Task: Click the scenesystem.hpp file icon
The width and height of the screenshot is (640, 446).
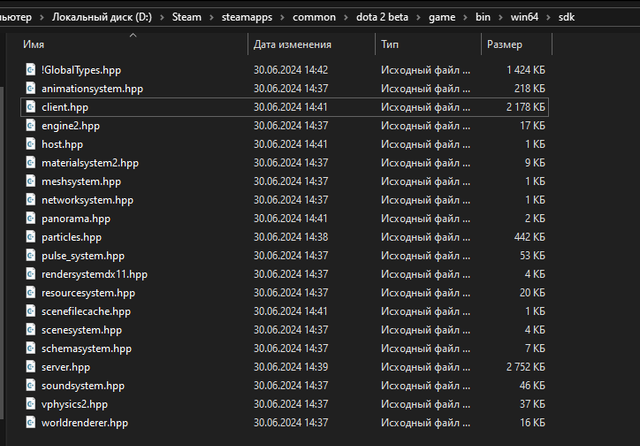Action: (31, 330)
